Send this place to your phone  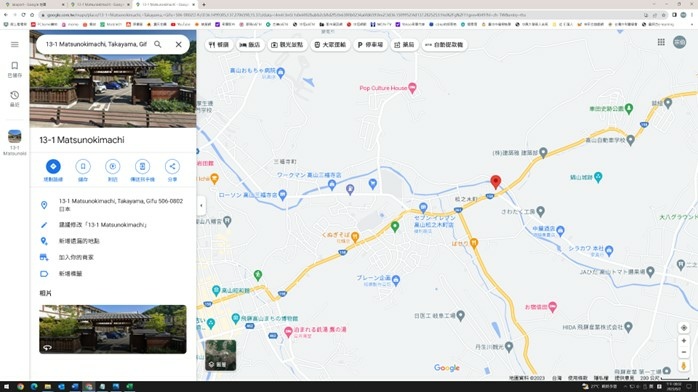click(142, 166)
